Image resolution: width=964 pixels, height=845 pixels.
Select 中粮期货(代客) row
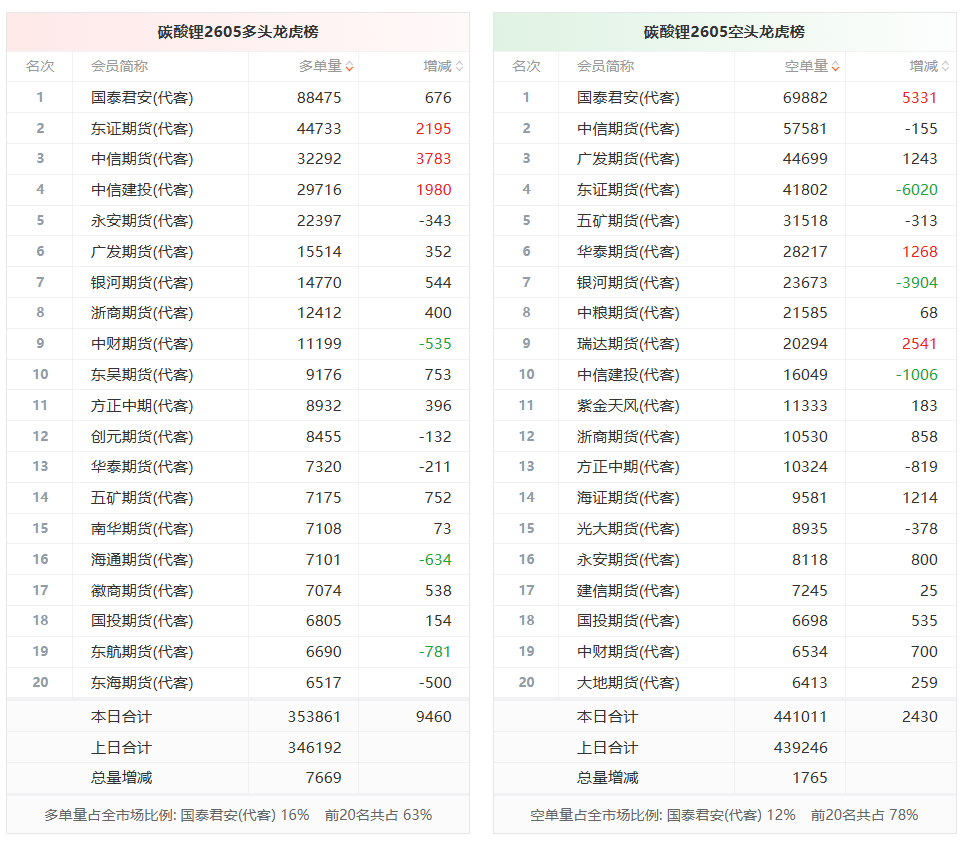(x=724, y=313)
